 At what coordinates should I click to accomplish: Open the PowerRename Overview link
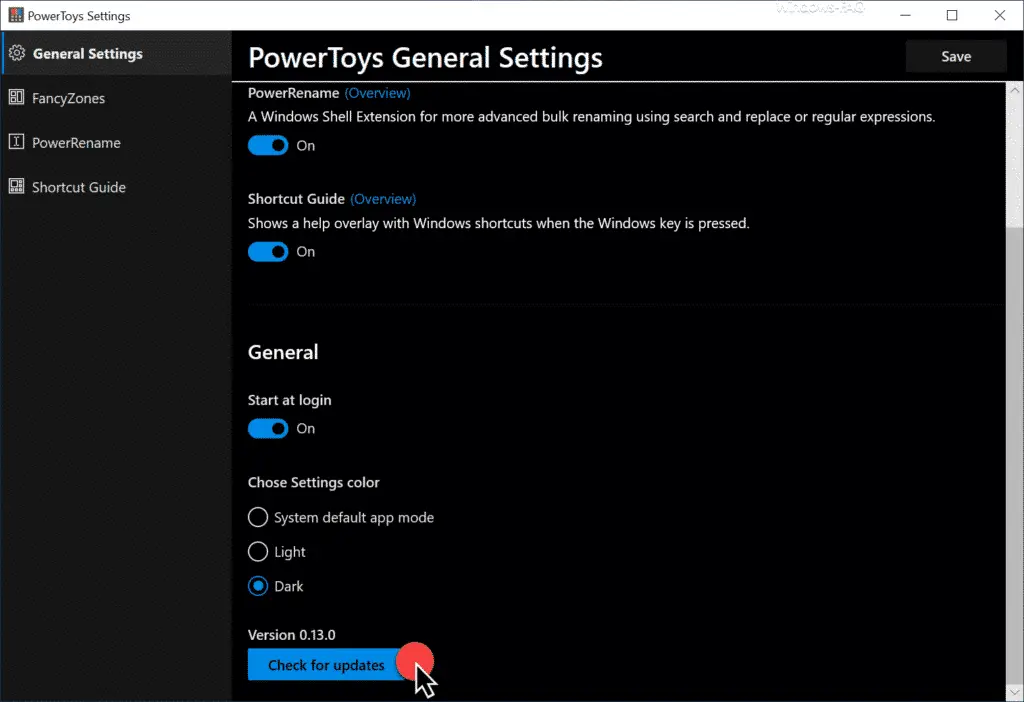[377, 93]
